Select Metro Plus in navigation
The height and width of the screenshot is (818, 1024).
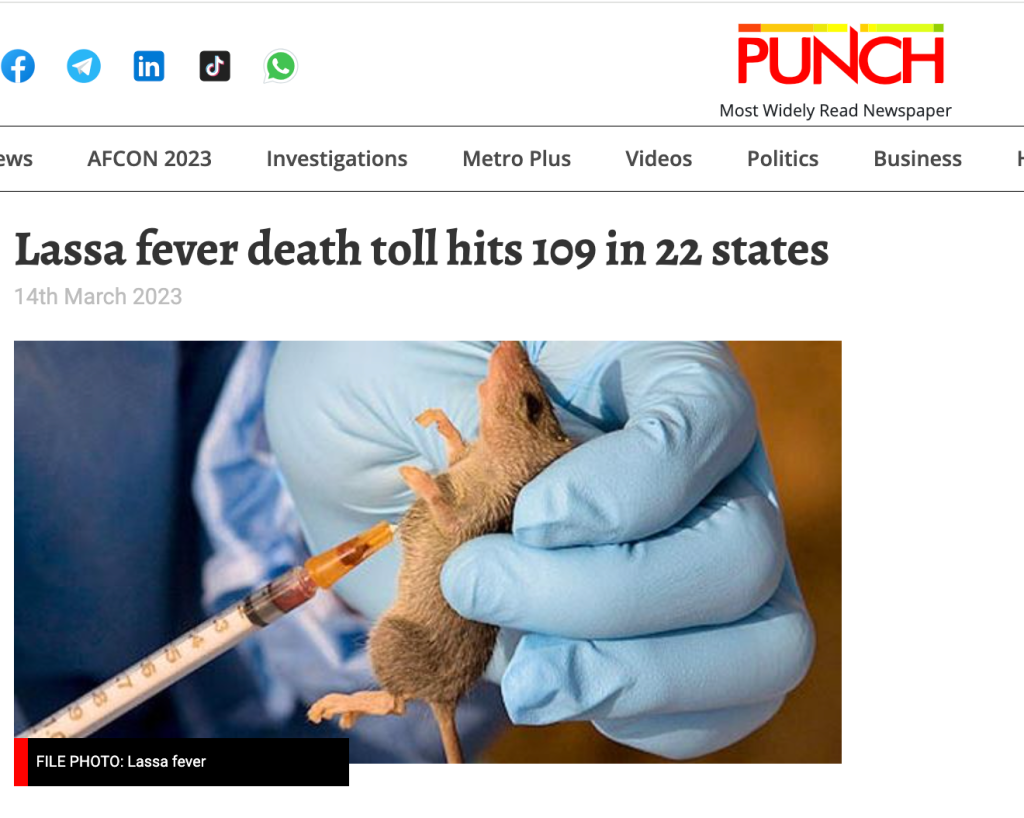(517, 159)
